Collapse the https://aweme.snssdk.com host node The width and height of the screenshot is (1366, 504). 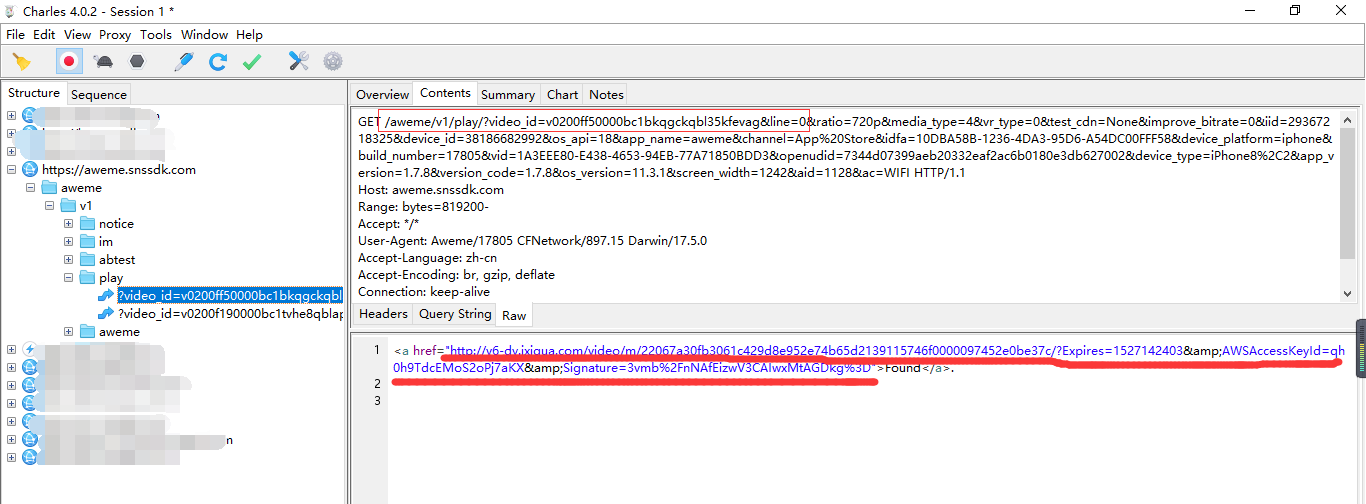(11, 170)
